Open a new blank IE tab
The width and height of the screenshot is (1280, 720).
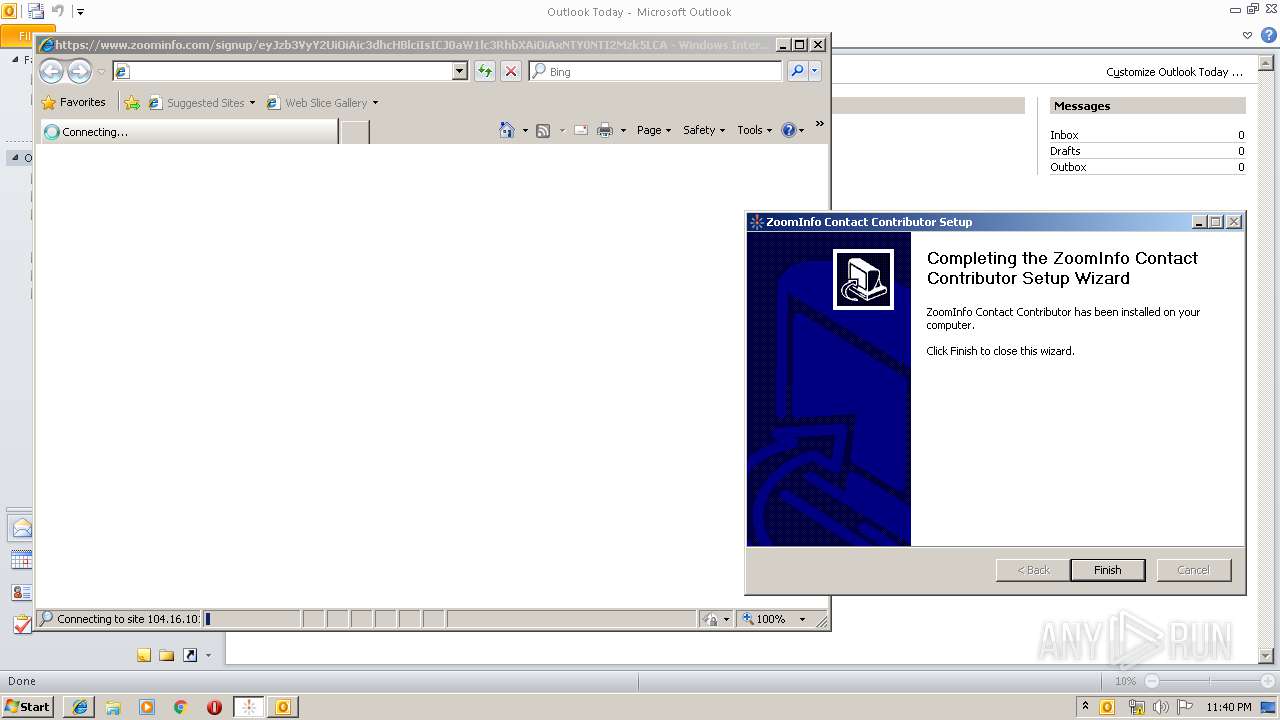click(x=355, y=132)
